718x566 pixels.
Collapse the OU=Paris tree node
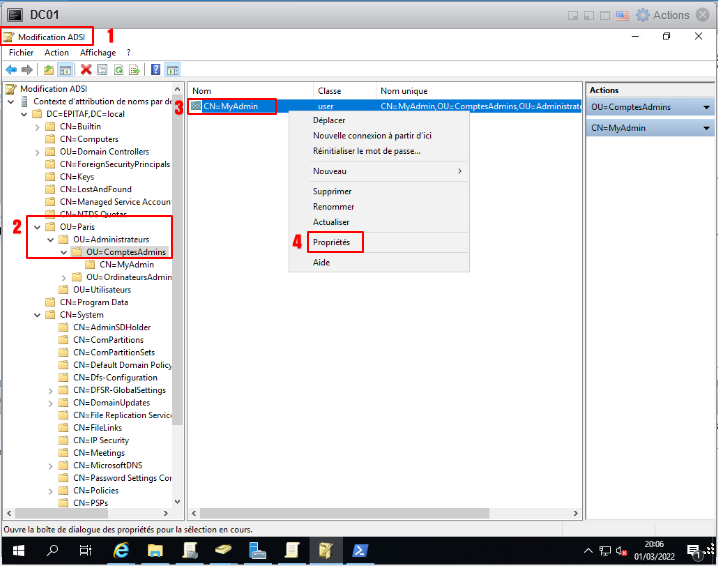[37, 227]
